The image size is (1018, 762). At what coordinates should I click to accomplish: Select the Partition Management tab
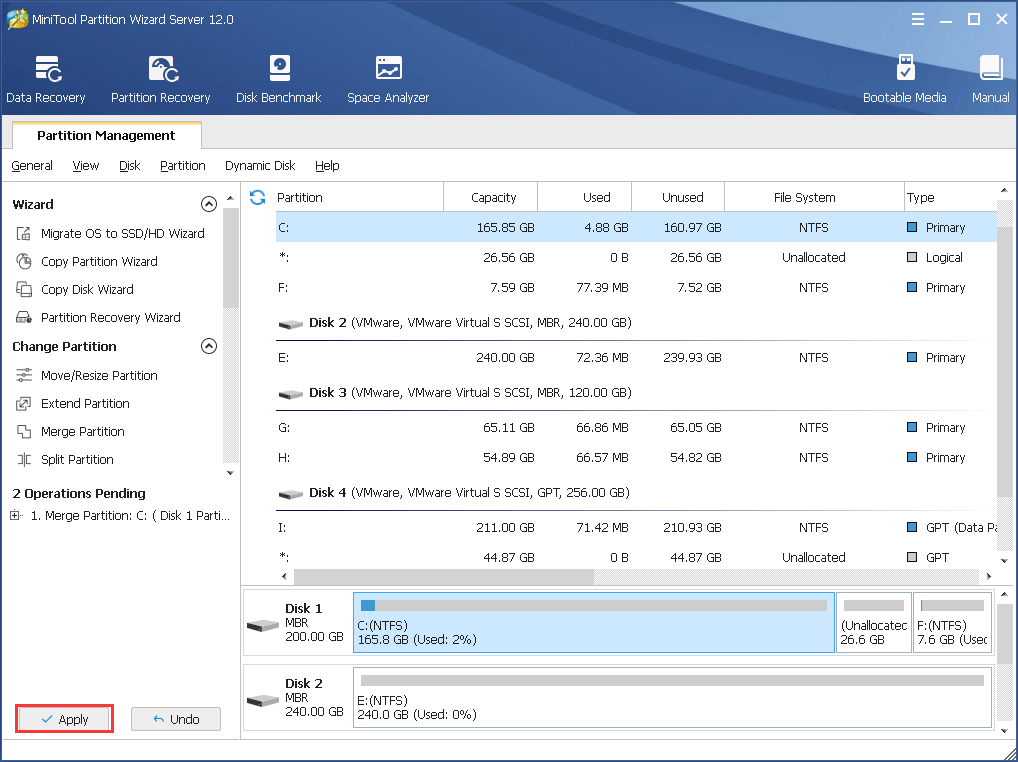click(106, 135)
